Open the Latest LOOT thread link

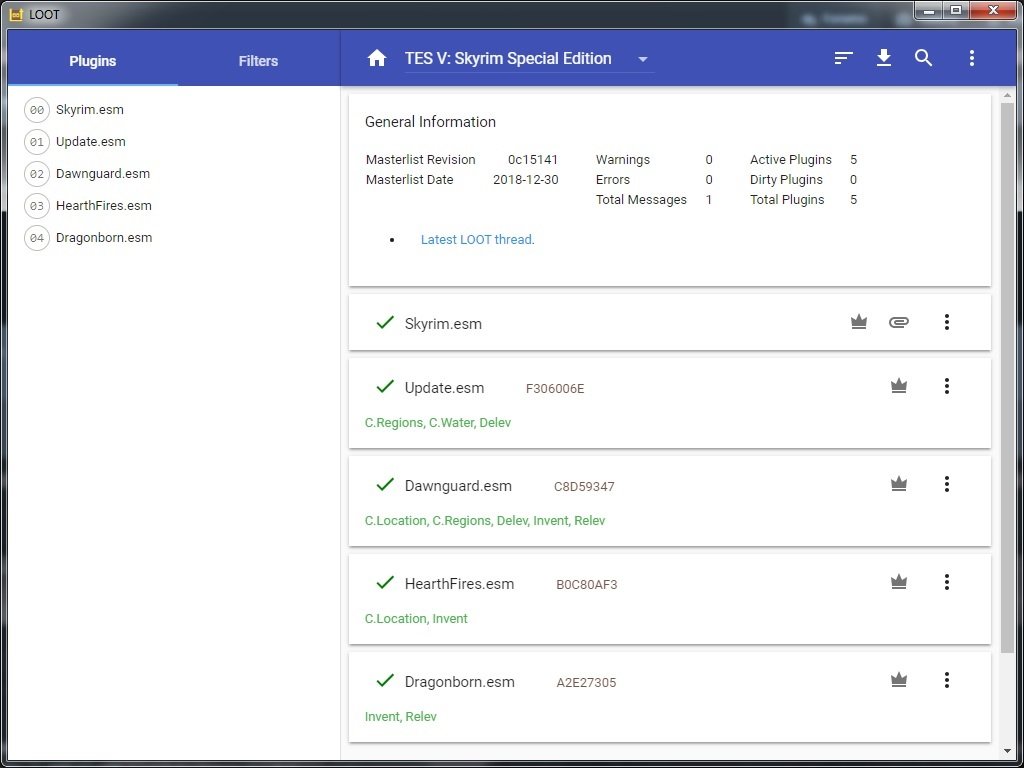click(x=477, y=240)
